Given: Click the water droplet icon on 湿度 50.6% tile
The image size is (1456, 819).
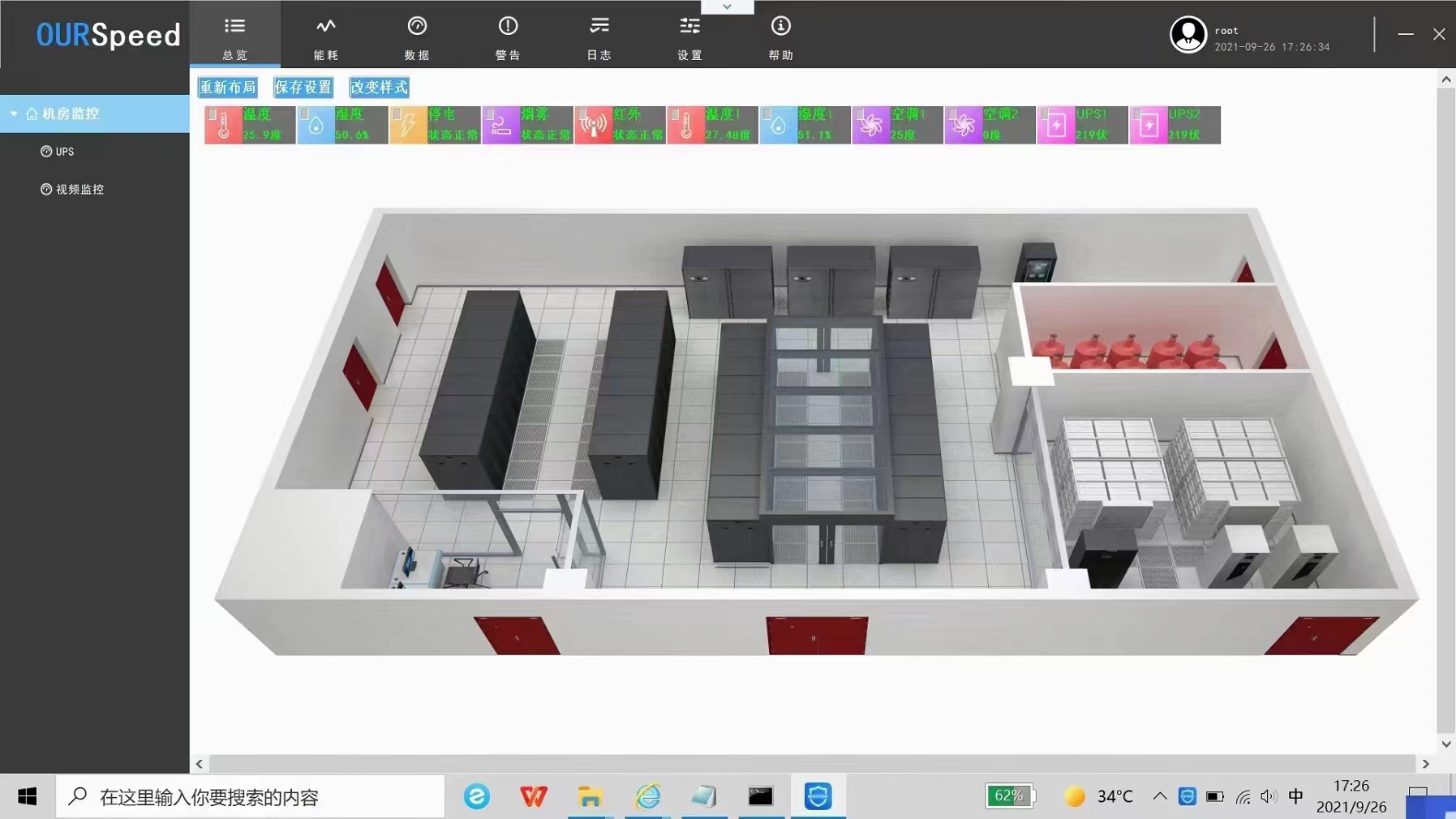Looking at the screenshot, I should [x=316, y=126].
